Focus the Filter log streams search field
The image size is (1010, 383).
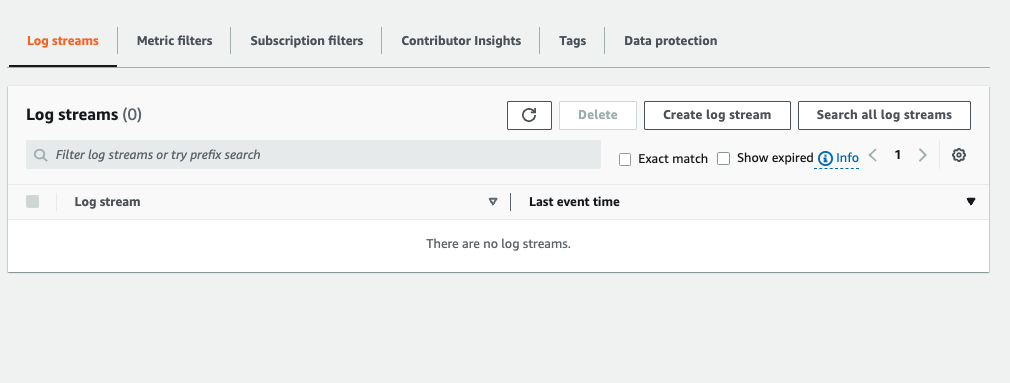point(313,155)
